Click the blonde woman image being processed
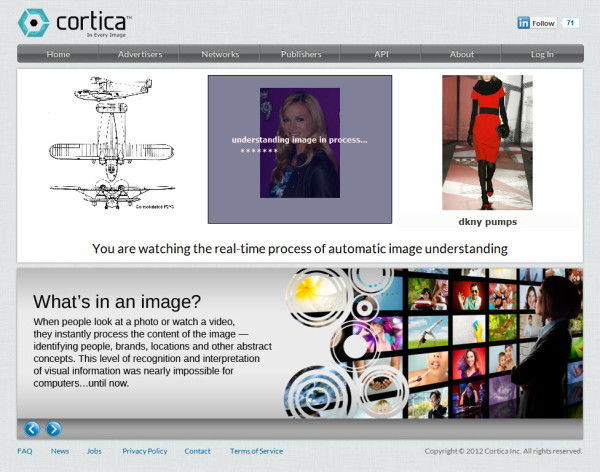600x472 pixels. pos(300,143)
